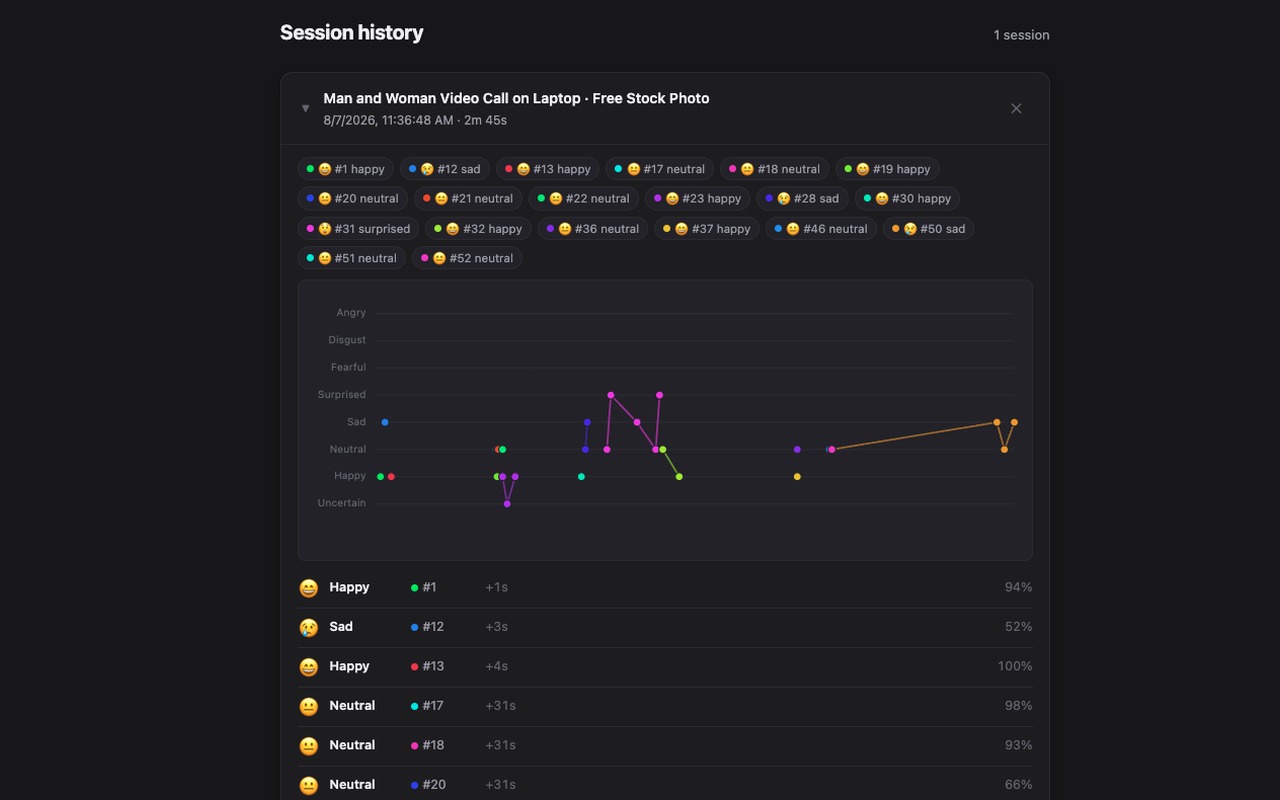This screenshot has height=800, width=1280.
Task: Click the session title "Man and Woman Video Call on Laptop"
Action: [x=452, y=98]
